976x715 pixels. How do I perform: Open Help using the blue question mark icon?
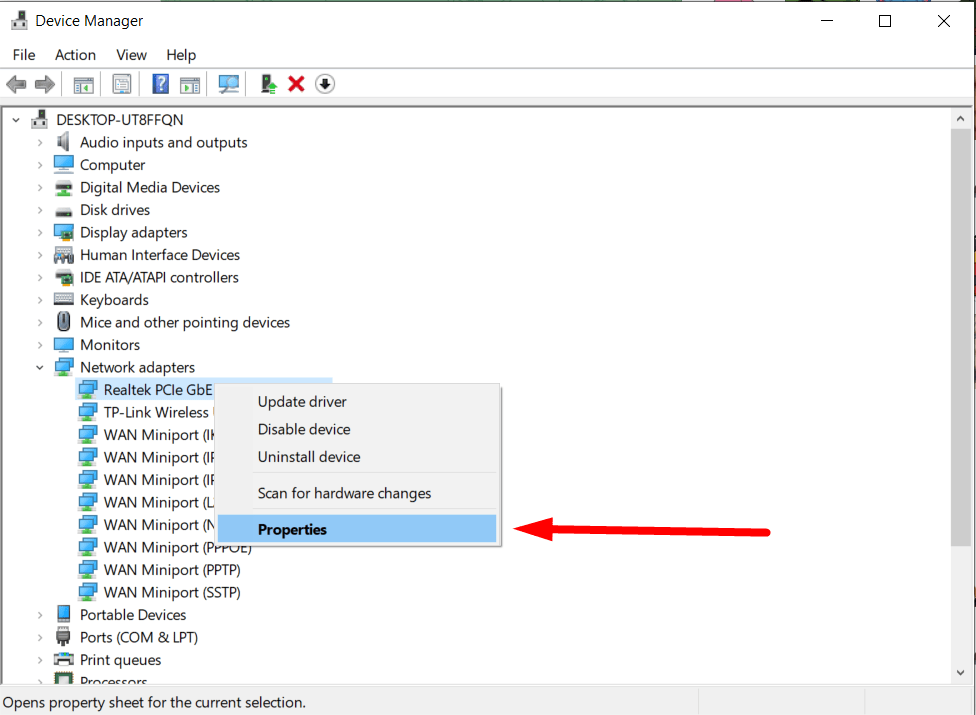pos(160,83)
